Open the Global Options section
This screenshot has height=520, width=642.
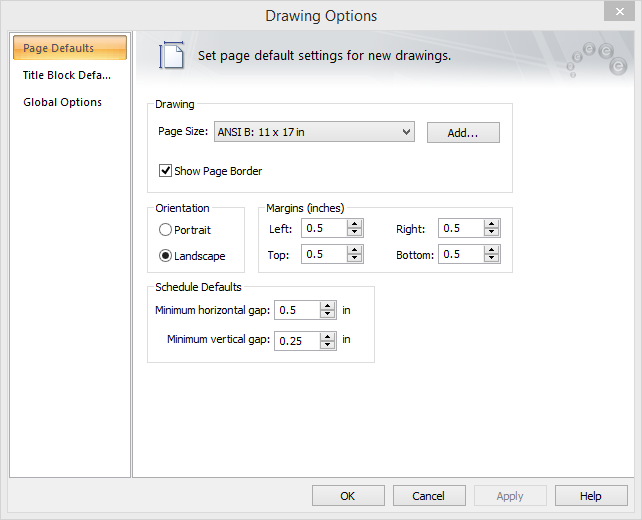tap(63, 102)
